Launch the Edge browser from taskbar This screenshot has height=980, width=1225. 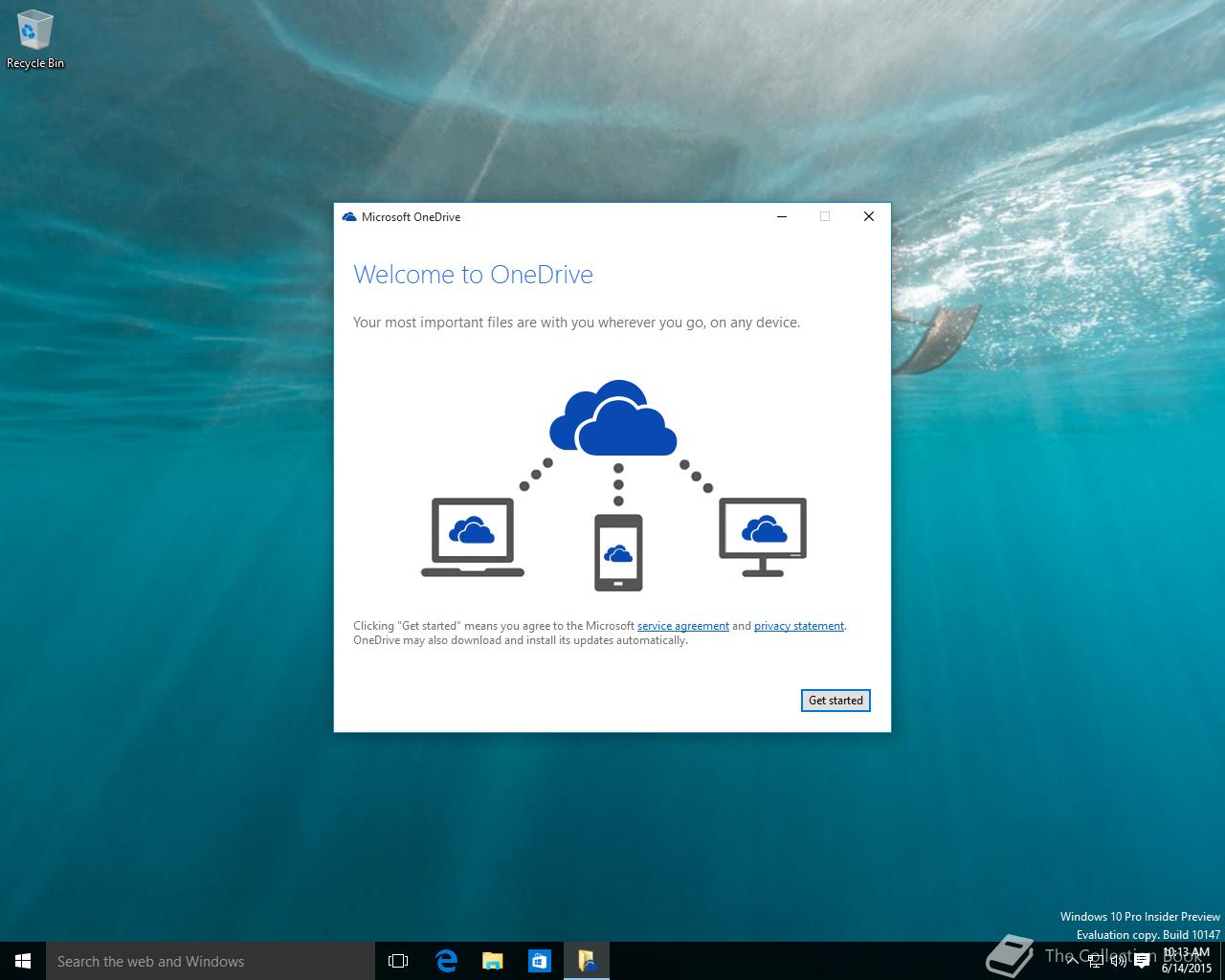coord(446,961)
